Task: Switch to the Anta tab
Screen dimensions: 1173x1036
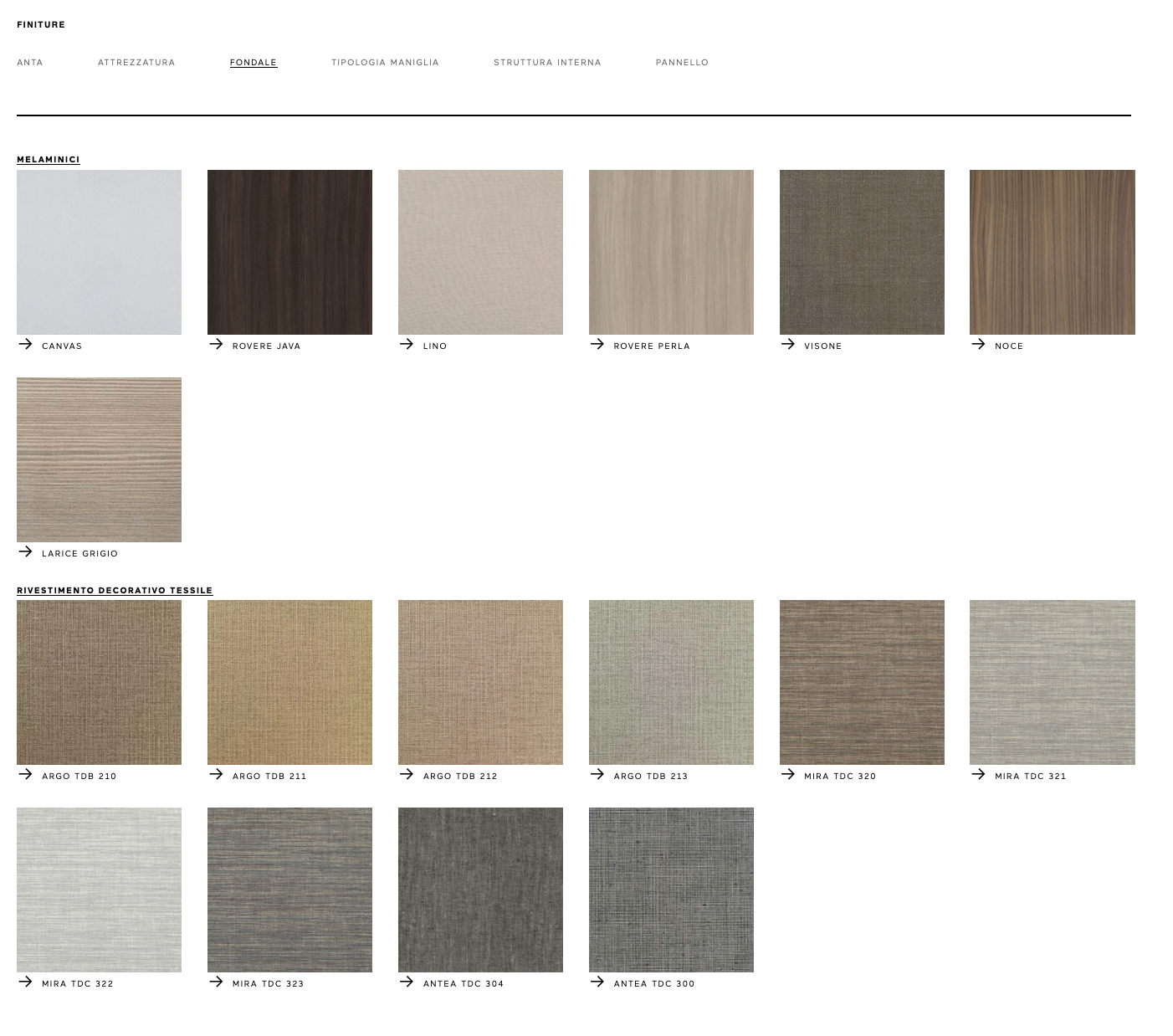Action: [x=30, y=63]
